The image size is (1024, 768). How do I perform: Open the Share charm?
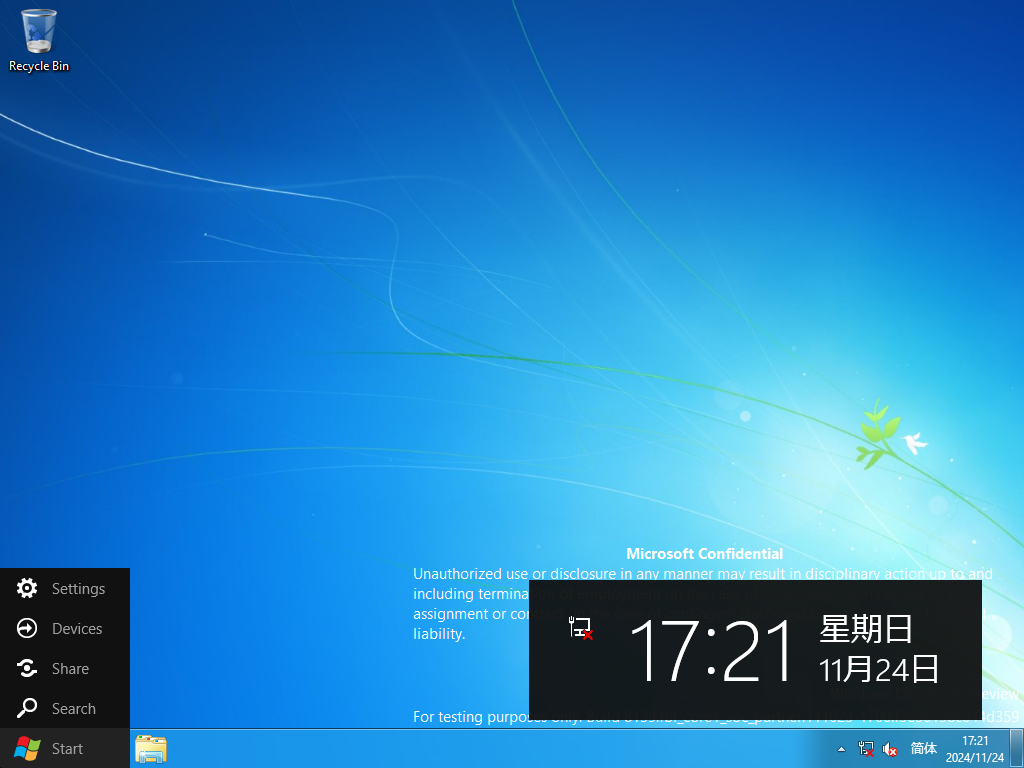(x=65, y=668)
